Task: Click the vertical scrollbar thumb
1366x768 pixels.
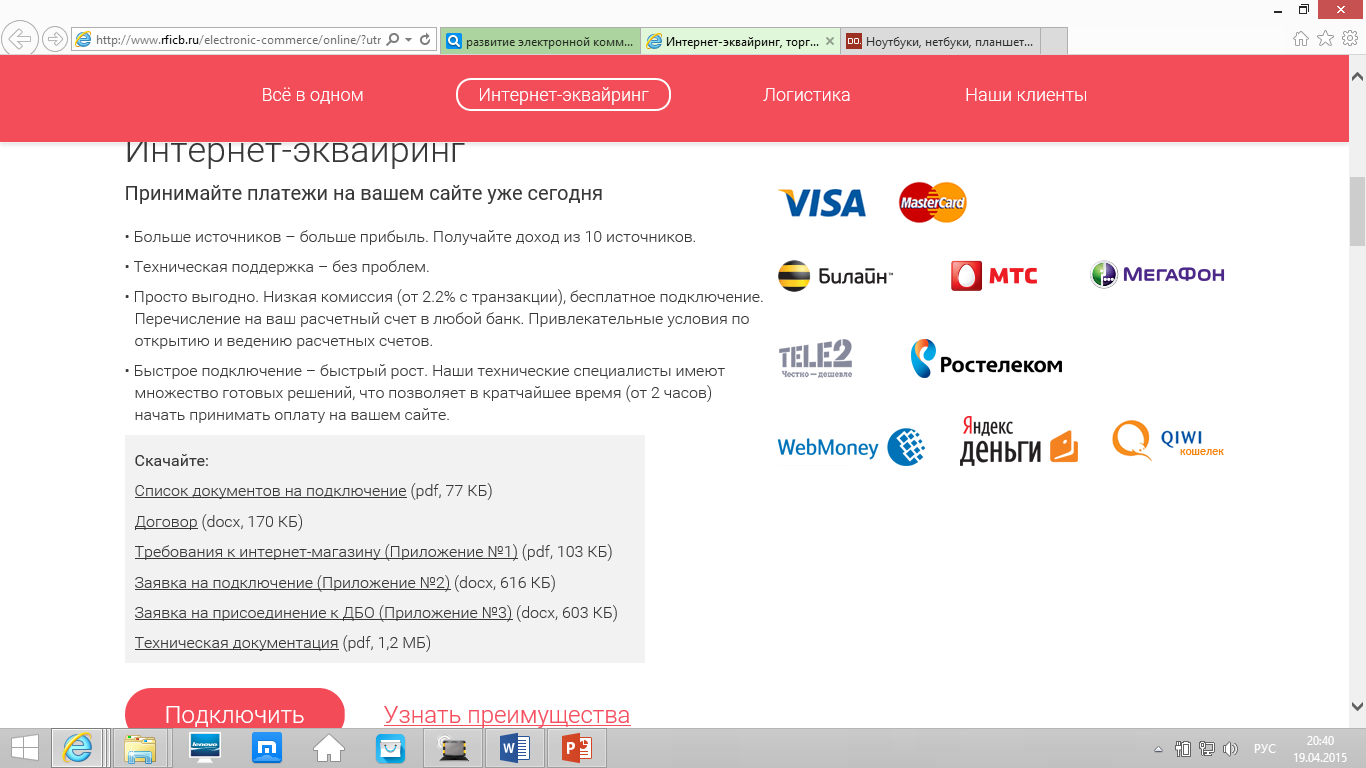Action: [1357, 211]
